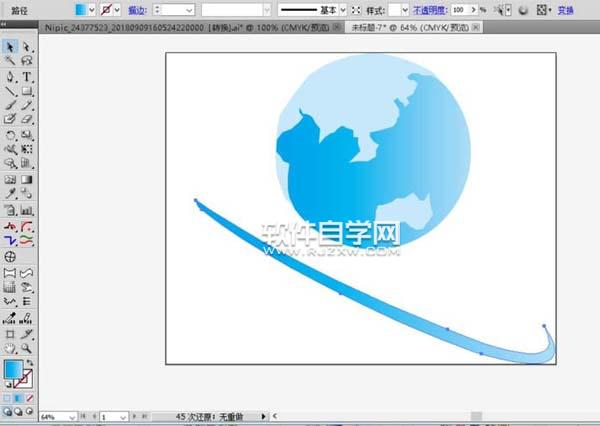Select the Scale tool

[x=26, y=135]
